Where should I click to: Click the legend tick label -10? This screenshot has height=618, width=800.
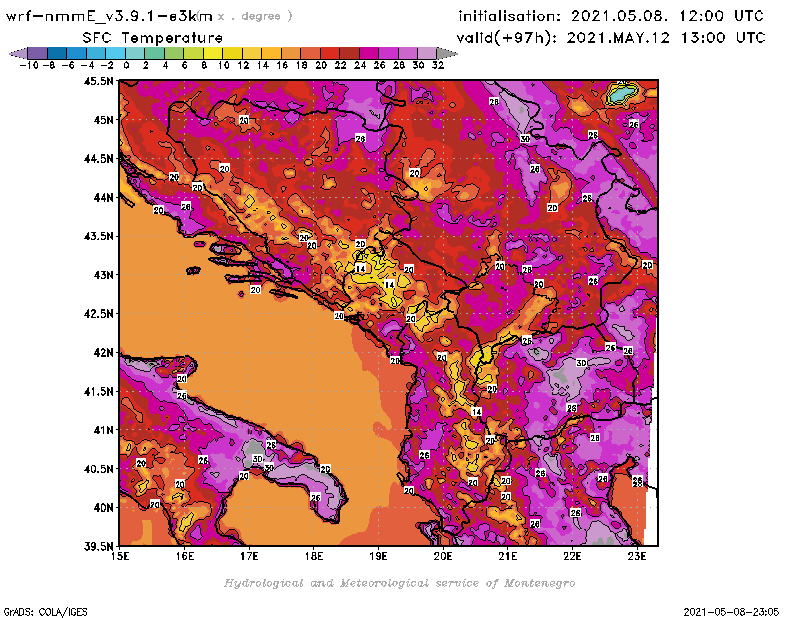29,65
